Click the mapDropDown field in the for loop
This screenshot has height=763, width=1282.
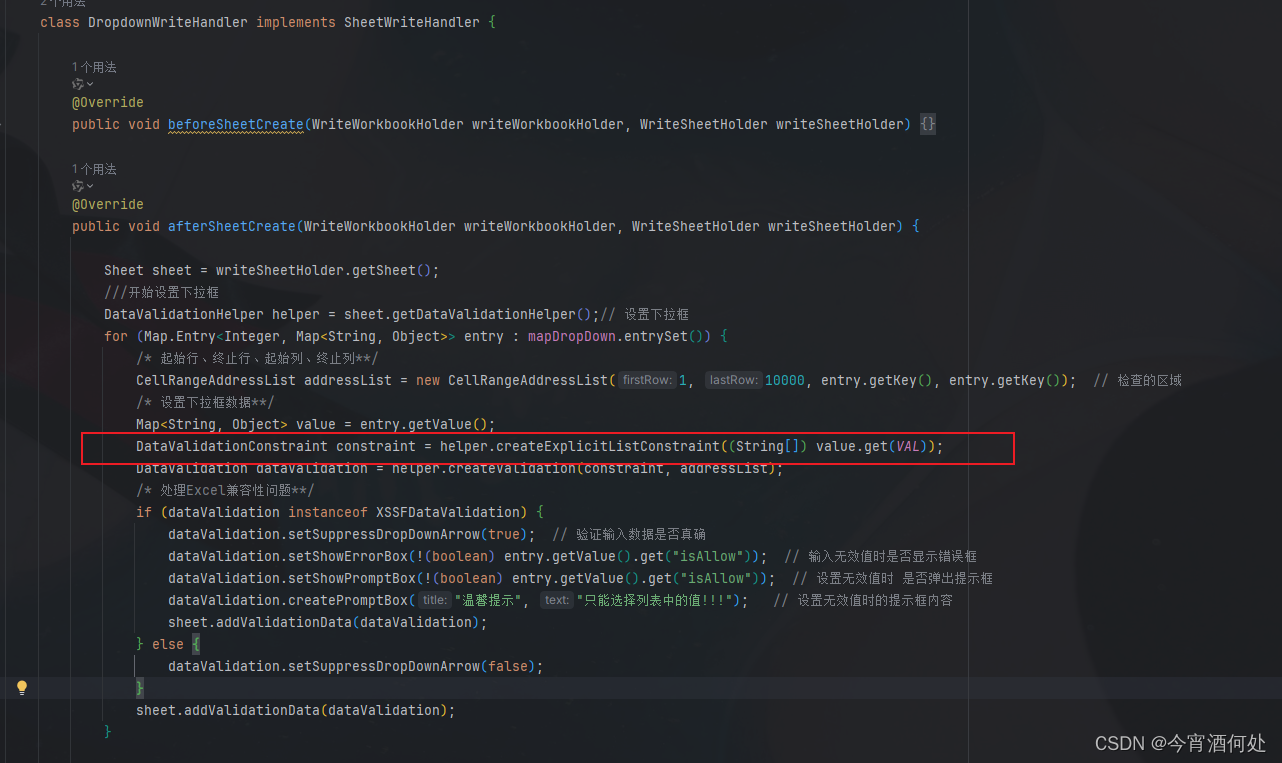[572, 336]
